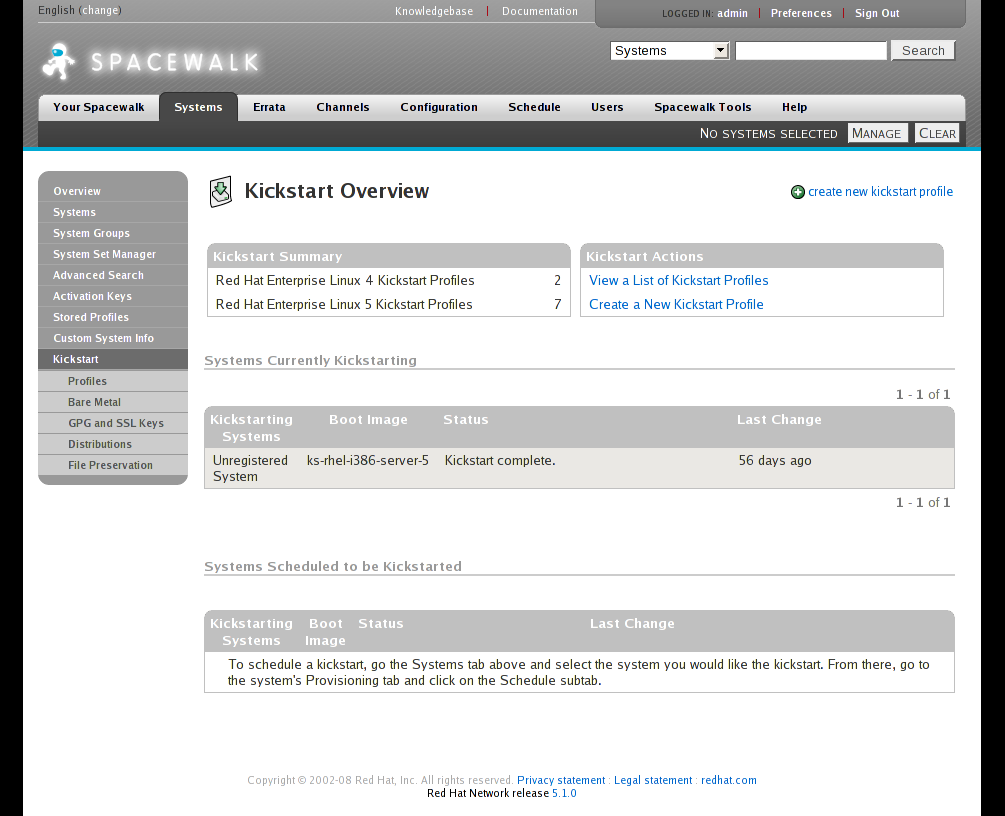Open the Spacewalk Tools tab
Image resolution: width=1005 pixels, height=816 pixels.
702,107
